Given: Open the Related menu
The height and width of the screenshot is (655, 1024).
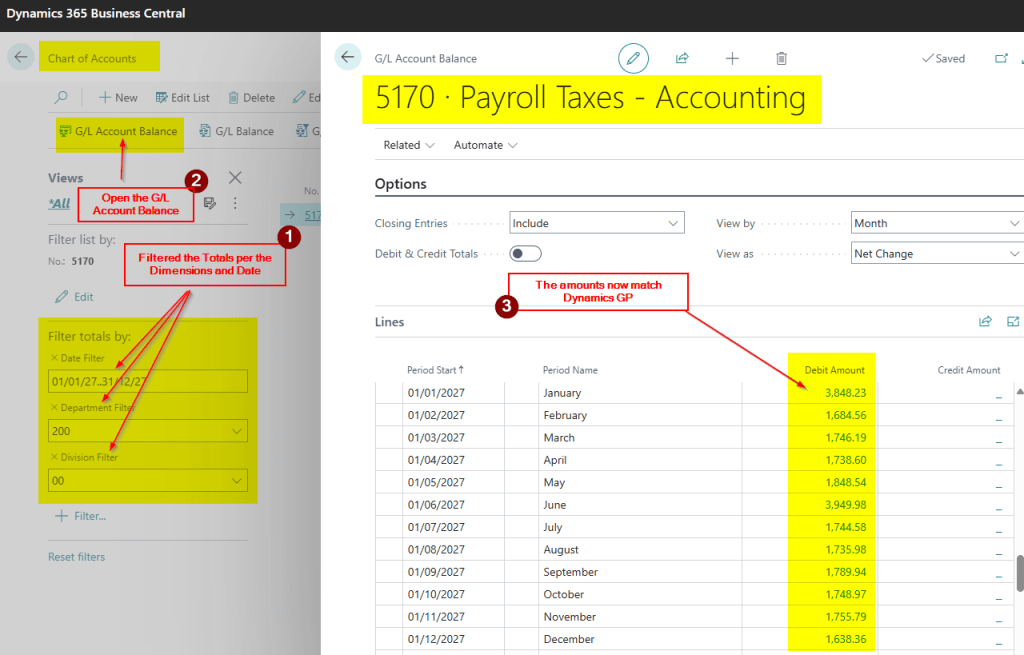Looking at the screenshot, I should [409, 145].
